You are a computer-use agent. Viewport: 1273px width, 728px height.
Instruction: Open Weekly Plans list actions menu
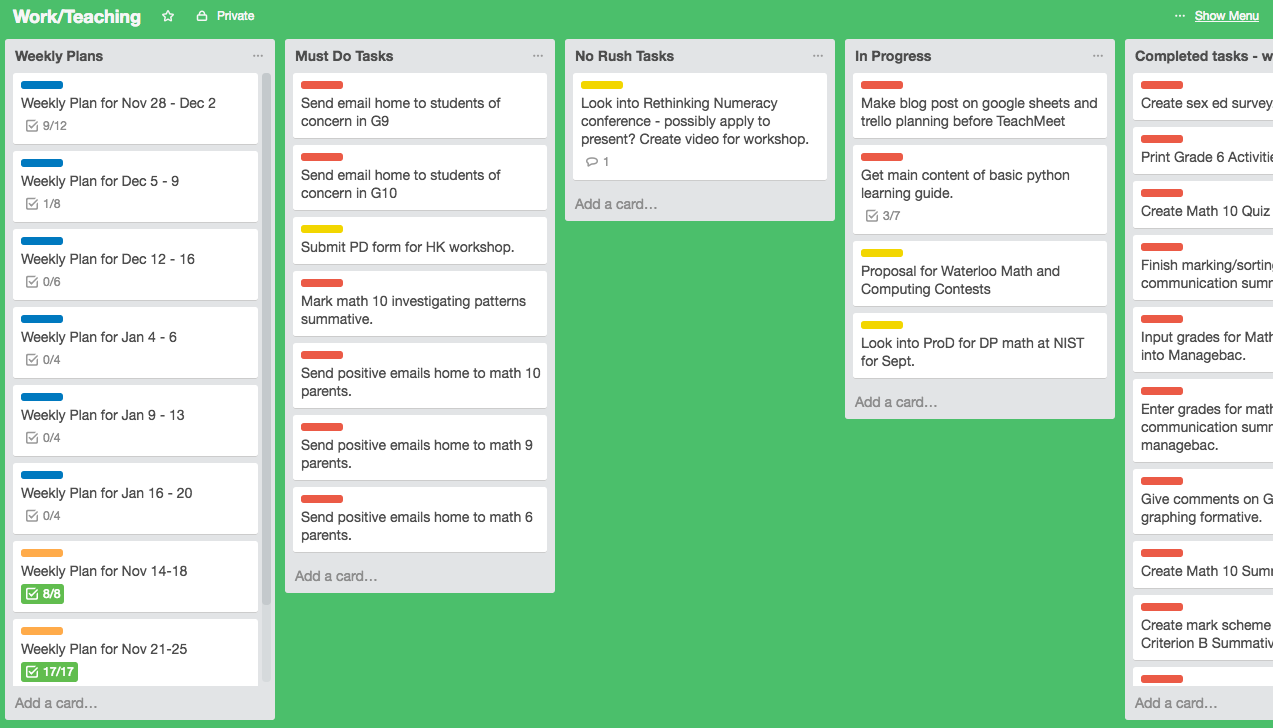point(258,56)
